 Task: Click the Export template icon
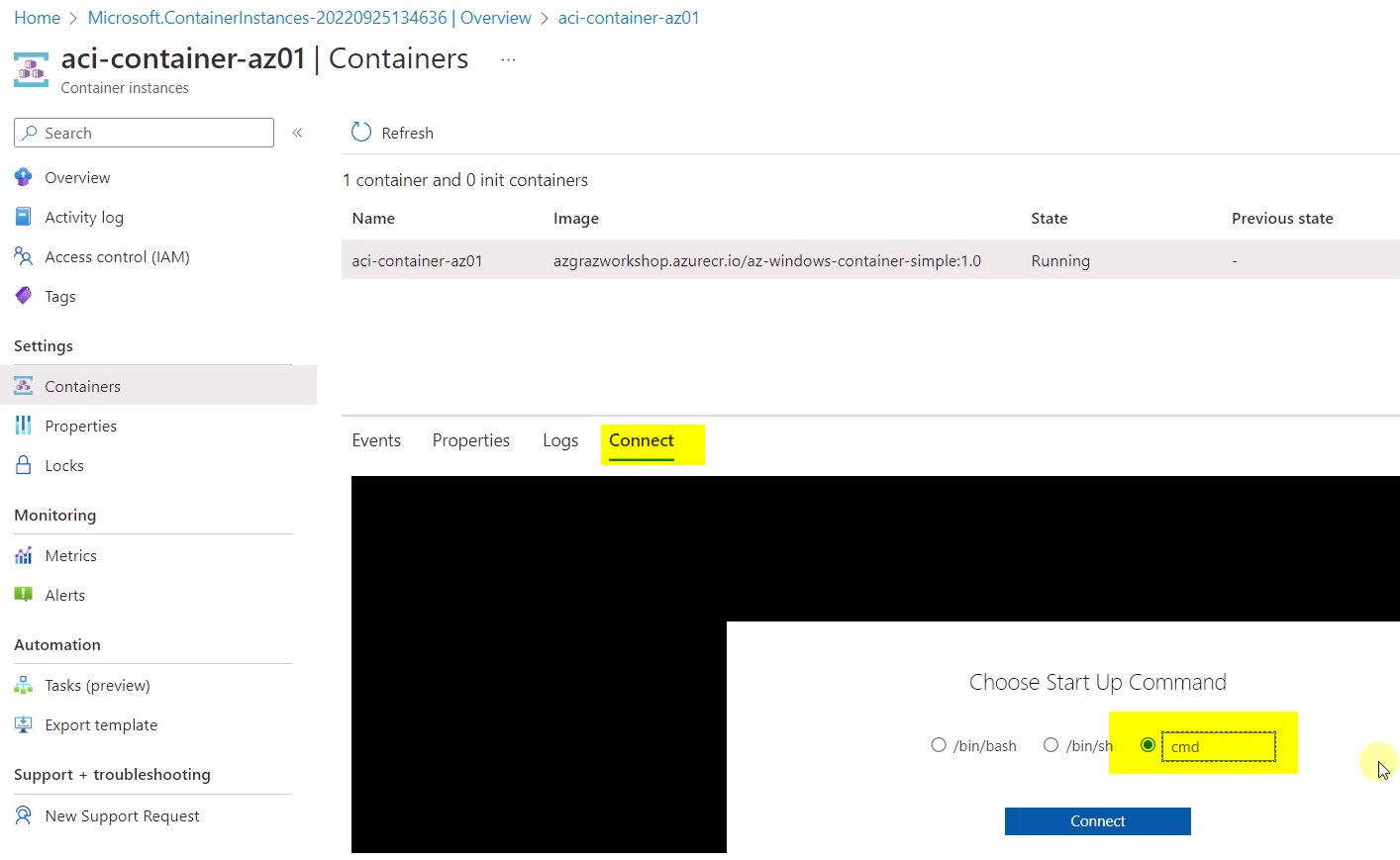[24, 724]
